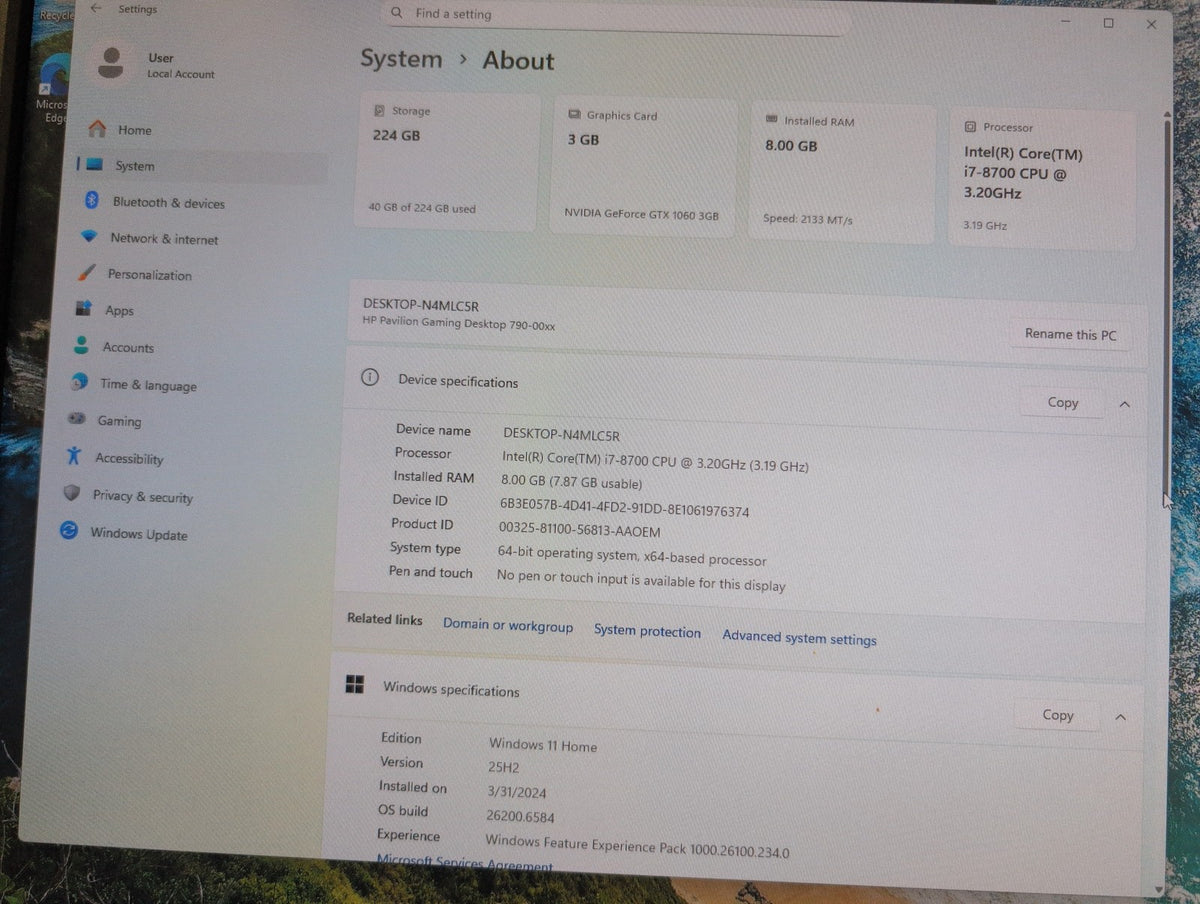The image size is (1200, 904).
Task: Open the Graphics Card 3 GB card
Action: [x=643, y=167]
